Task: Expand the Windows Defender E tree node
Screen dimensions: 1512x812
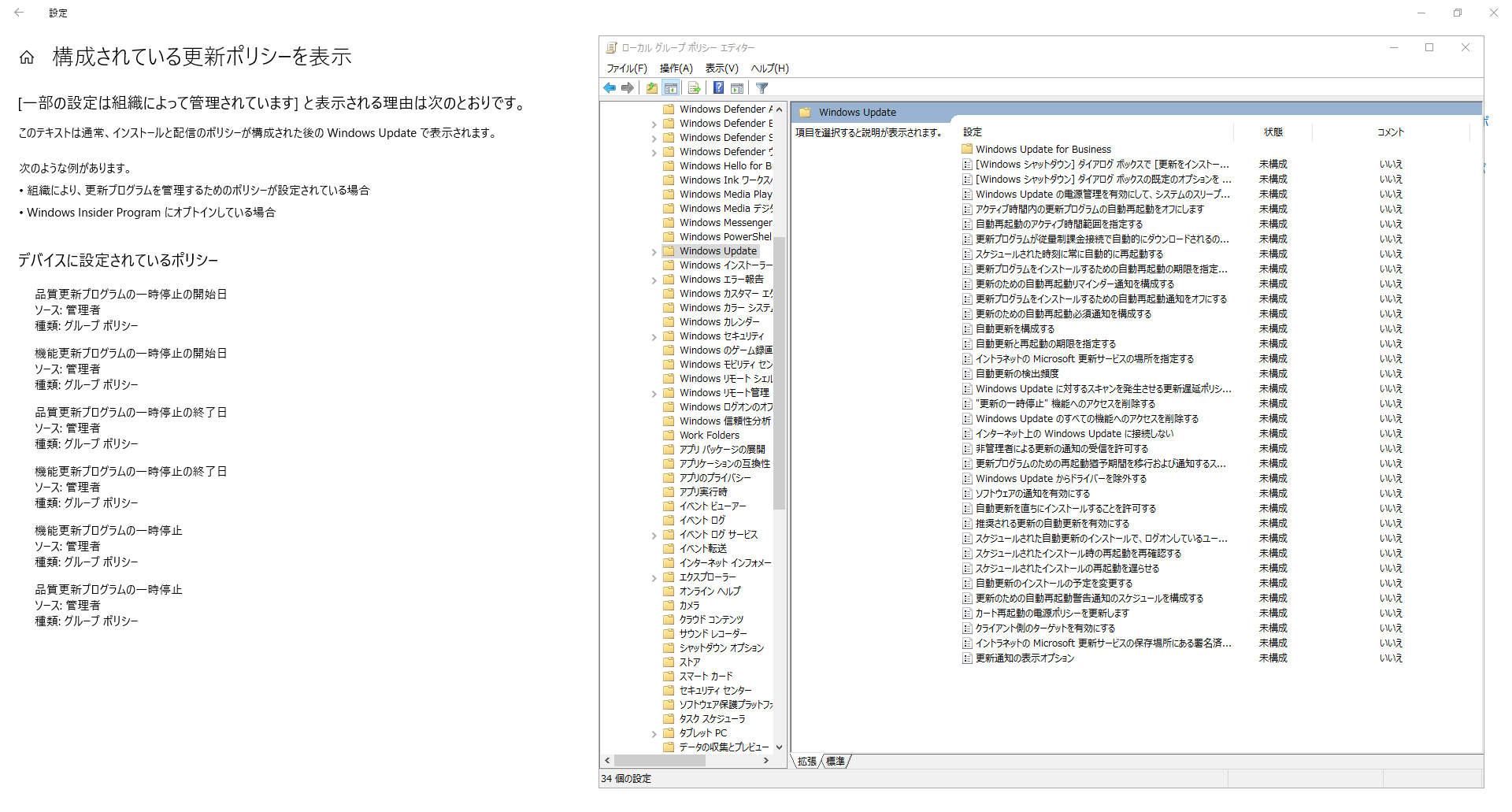Action: pyautogui.click(x=654, y=124)
